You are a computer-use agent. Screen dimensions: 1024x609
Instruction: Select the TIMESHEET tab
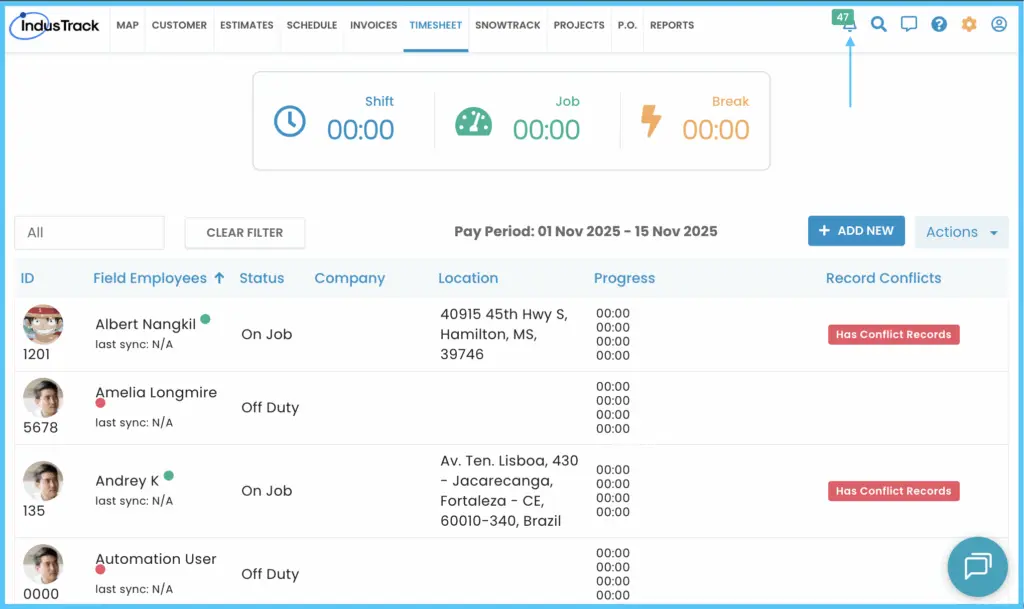(x=436, y=25)
